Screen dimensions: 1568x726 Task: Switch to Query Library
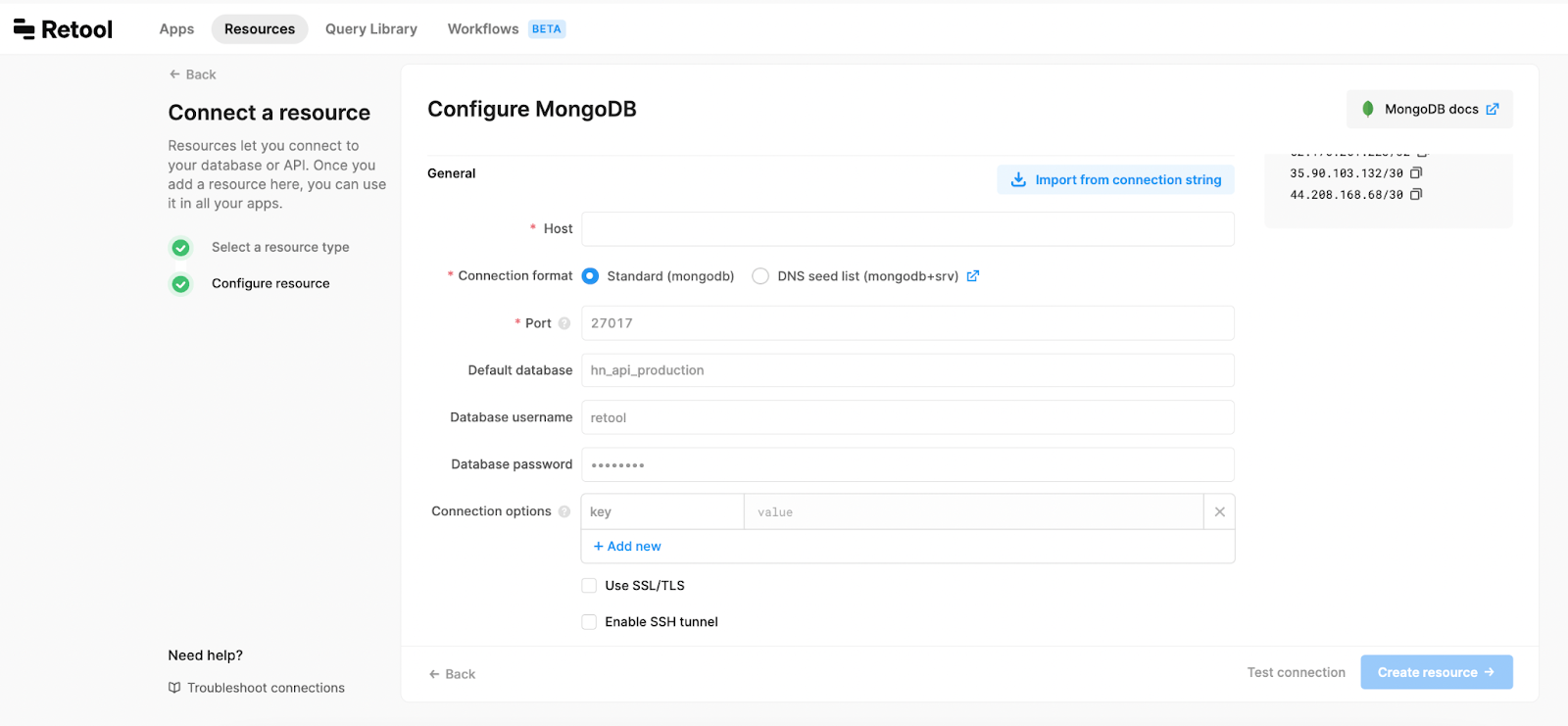pyautogui.click(x=371, y=29)
